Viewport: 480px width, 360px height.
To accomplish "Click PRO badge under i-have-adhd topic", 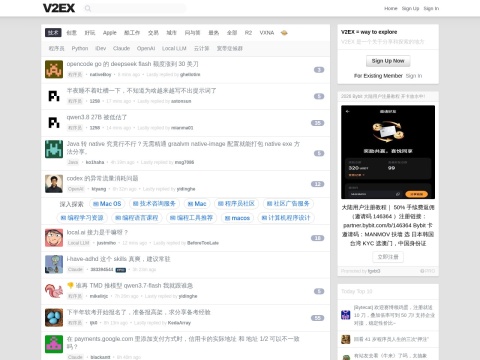I will pos(121,270).
